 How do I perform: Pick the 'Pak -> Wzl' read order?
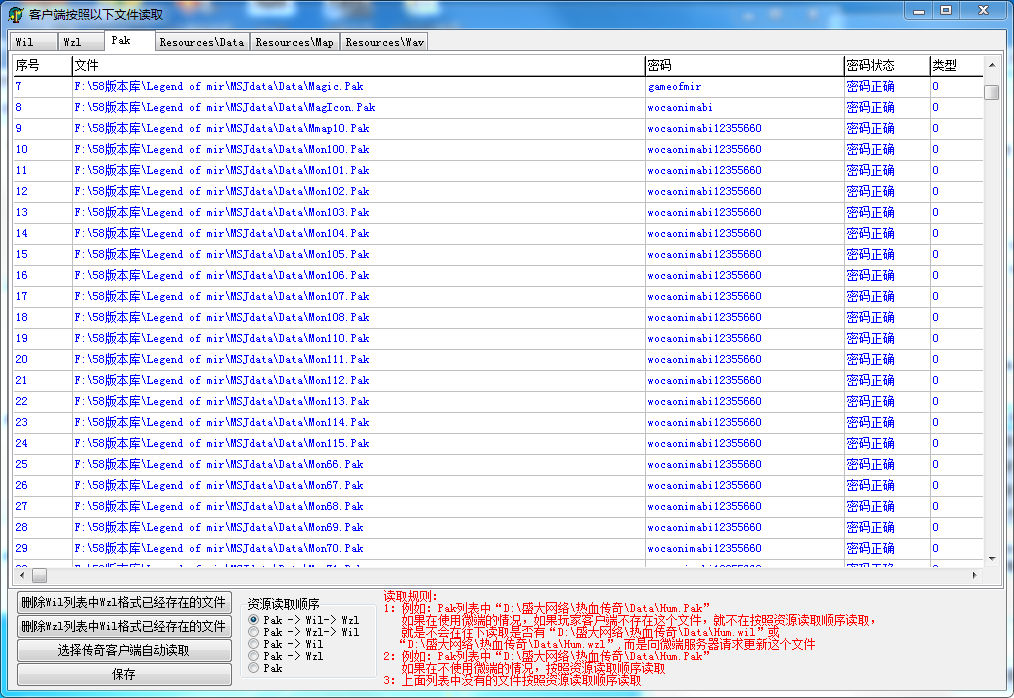[254, 656]
